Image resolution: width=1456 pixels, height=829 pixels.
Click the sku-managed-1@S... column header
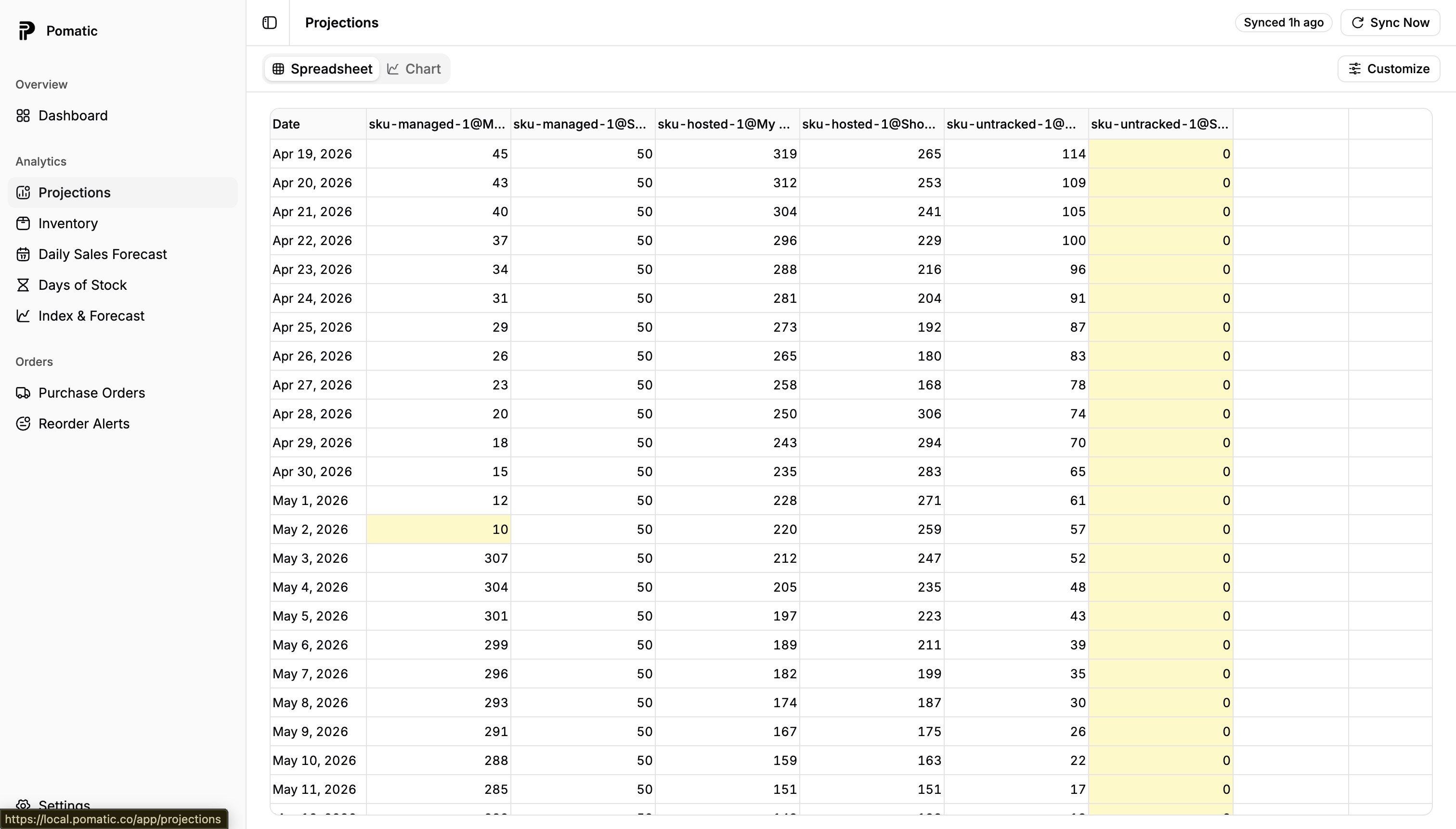[x=583, y=124]
